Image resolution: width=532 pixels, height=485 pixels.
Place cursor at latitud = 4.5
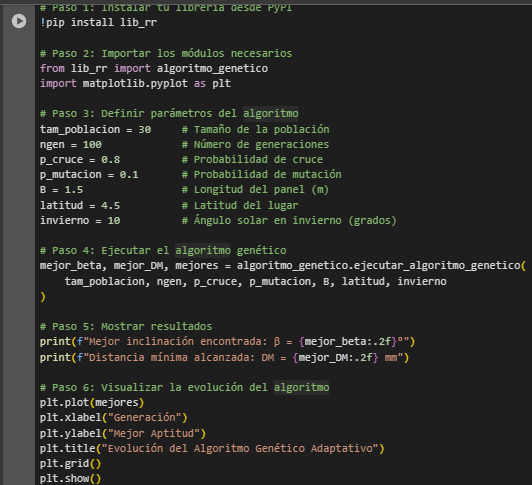pyautogui.click(x=80, y=205)
